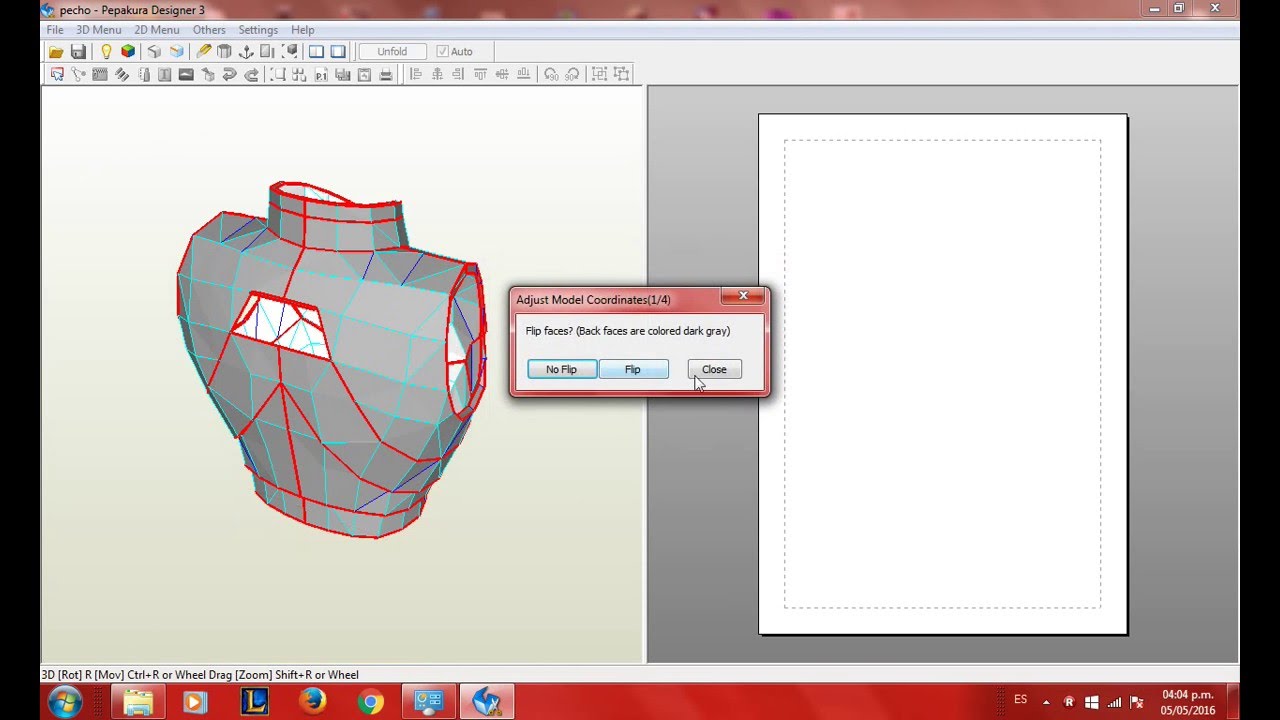
Task: Switch to the single-pane view icon
Action: 338,51
